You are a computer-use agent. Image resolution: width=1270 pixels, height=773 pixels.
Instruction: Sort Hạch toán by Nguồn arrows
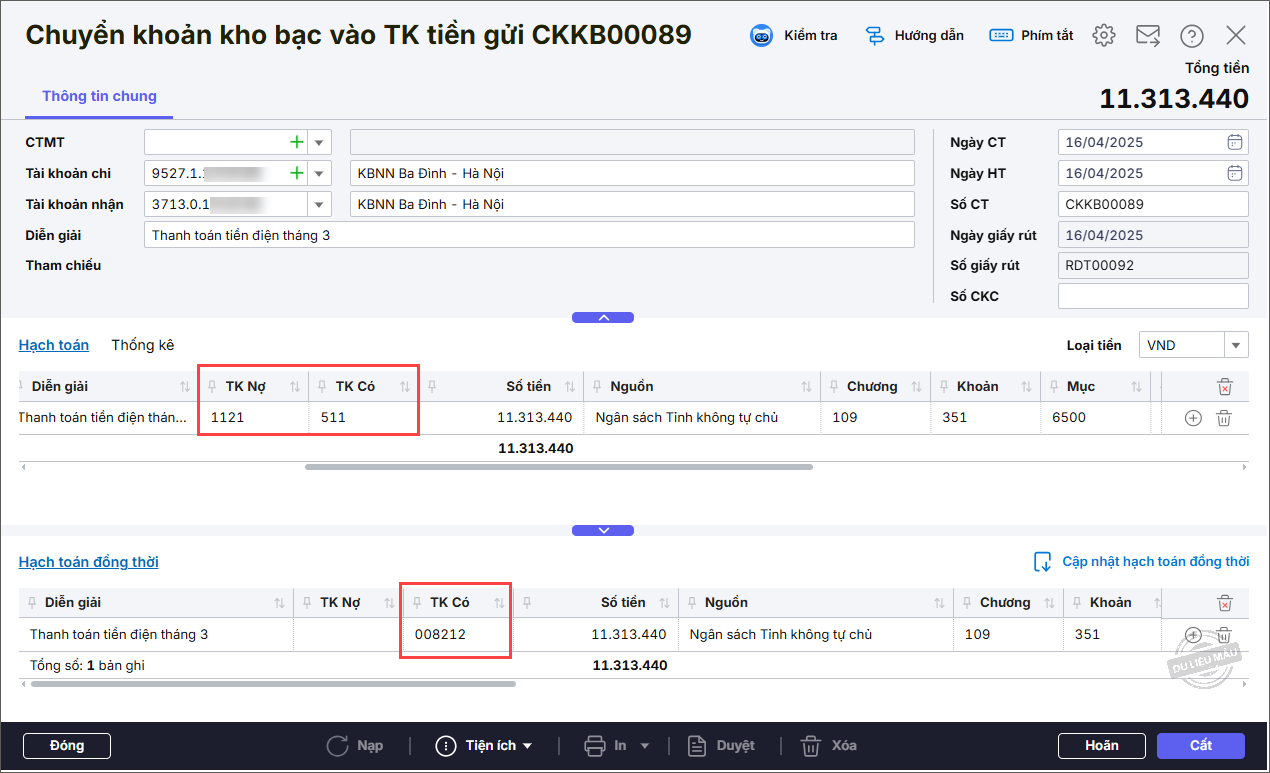click(807, 387)
